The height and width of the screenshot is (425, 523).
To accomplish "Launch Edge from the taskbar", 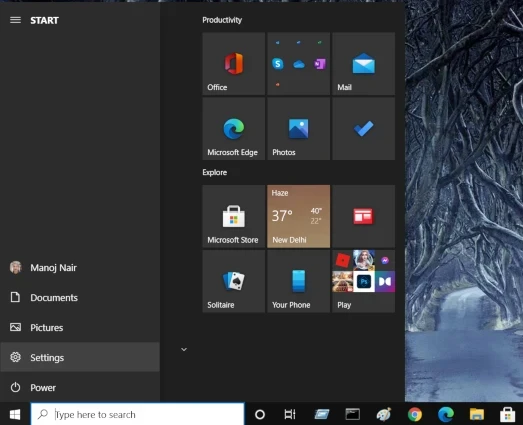I will coord(446,414).
